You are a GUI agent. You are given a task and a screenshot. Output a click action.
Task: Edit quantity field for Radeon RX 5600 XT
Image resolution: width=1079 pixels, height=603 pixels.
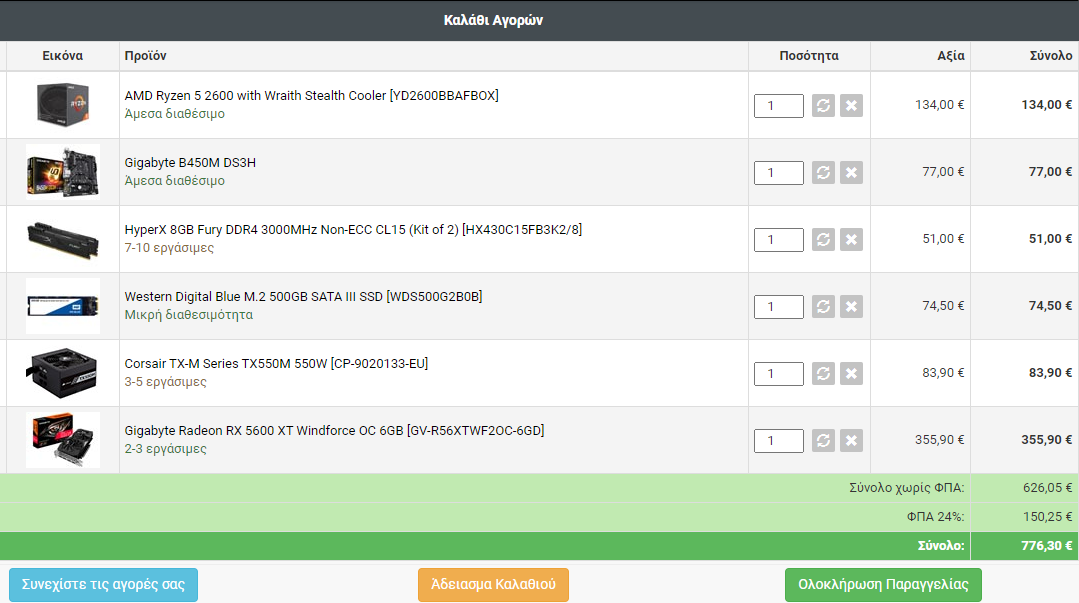(x=779, y=441)
